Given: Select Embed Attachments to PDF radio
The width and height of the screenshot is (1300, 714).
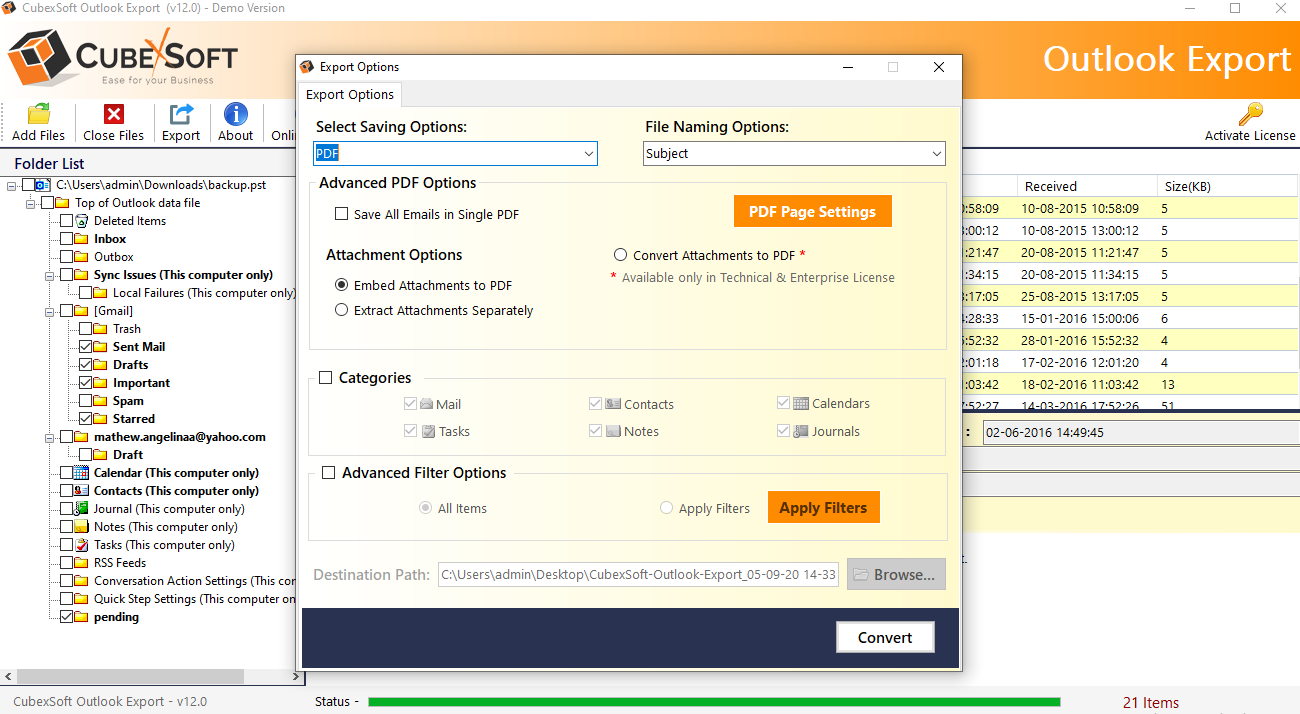Looking at the screenshot, I should click(342, 285).
